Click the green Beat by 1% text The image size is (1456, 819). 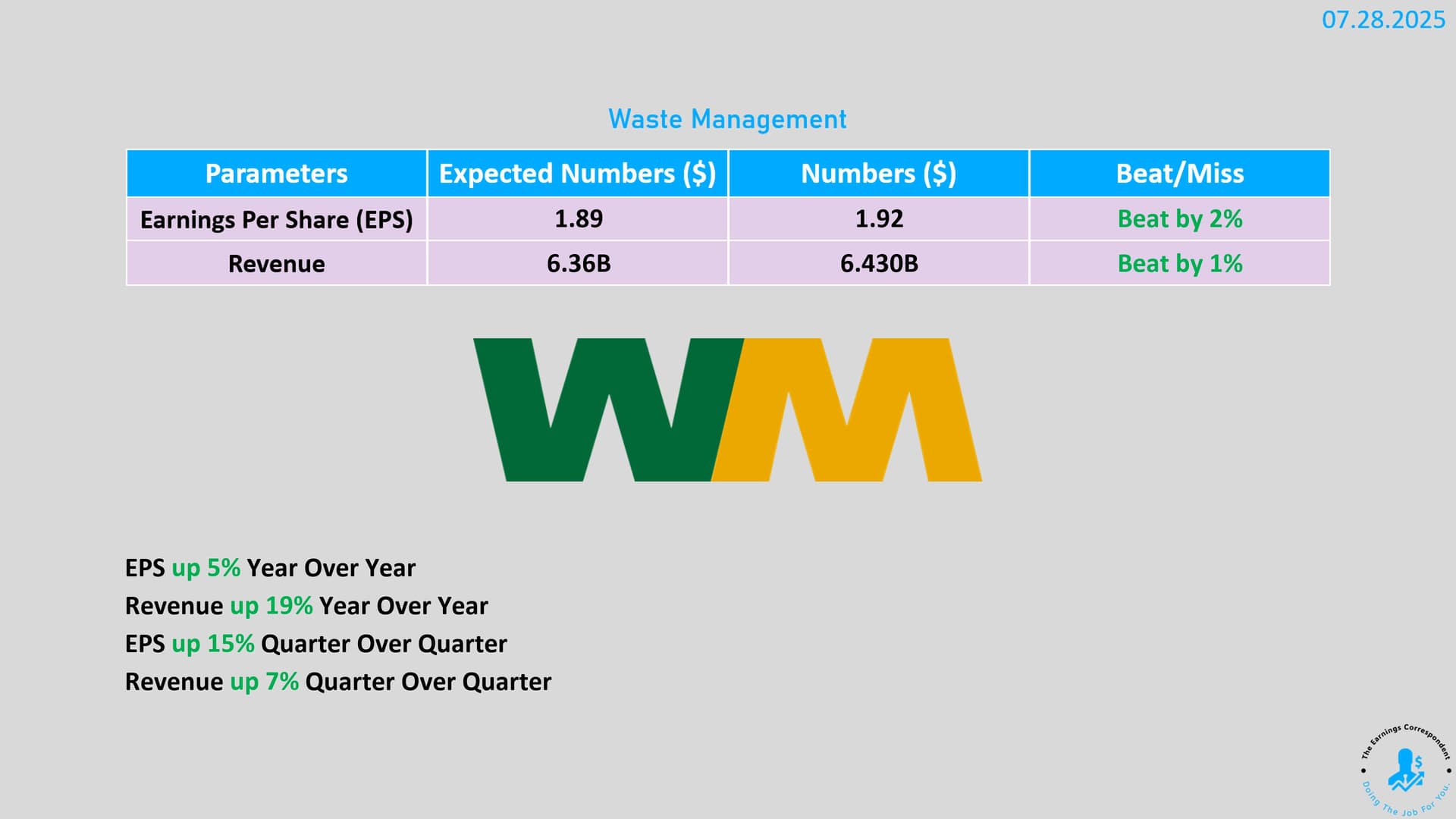coord(1179,264)
